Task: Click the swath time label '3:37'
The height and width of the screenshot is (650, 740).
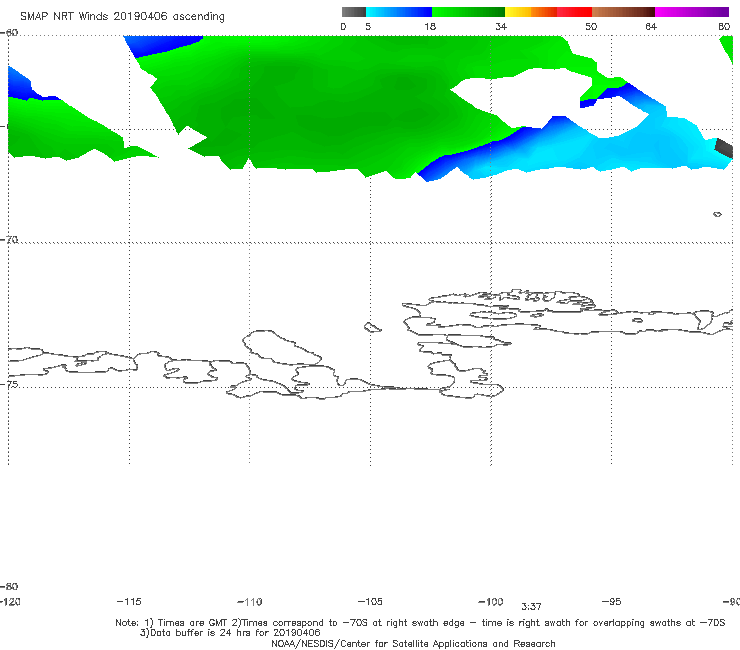Action: click(x=531, y=607)
